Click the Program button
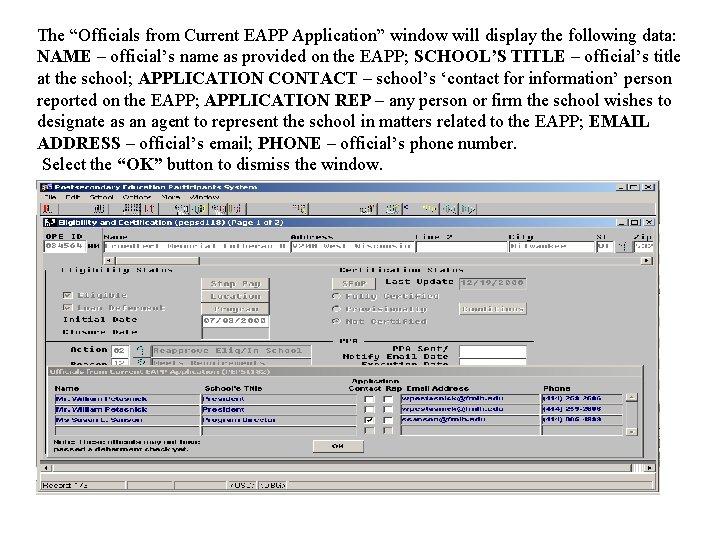Viewport: 720px width, 540px height. click(x=235, y=309)
